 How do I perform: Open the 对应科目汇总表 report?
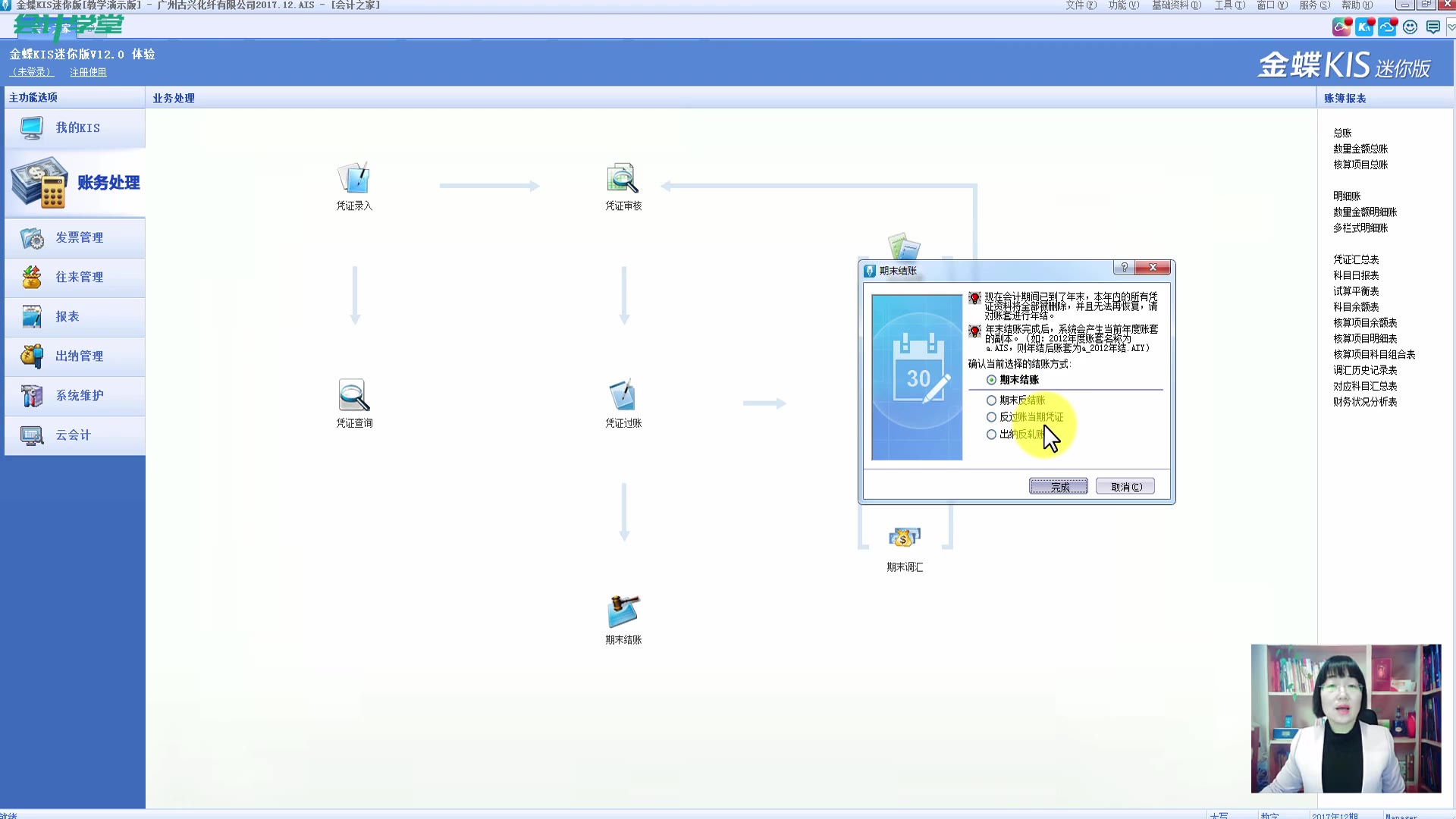[1365, 386]
